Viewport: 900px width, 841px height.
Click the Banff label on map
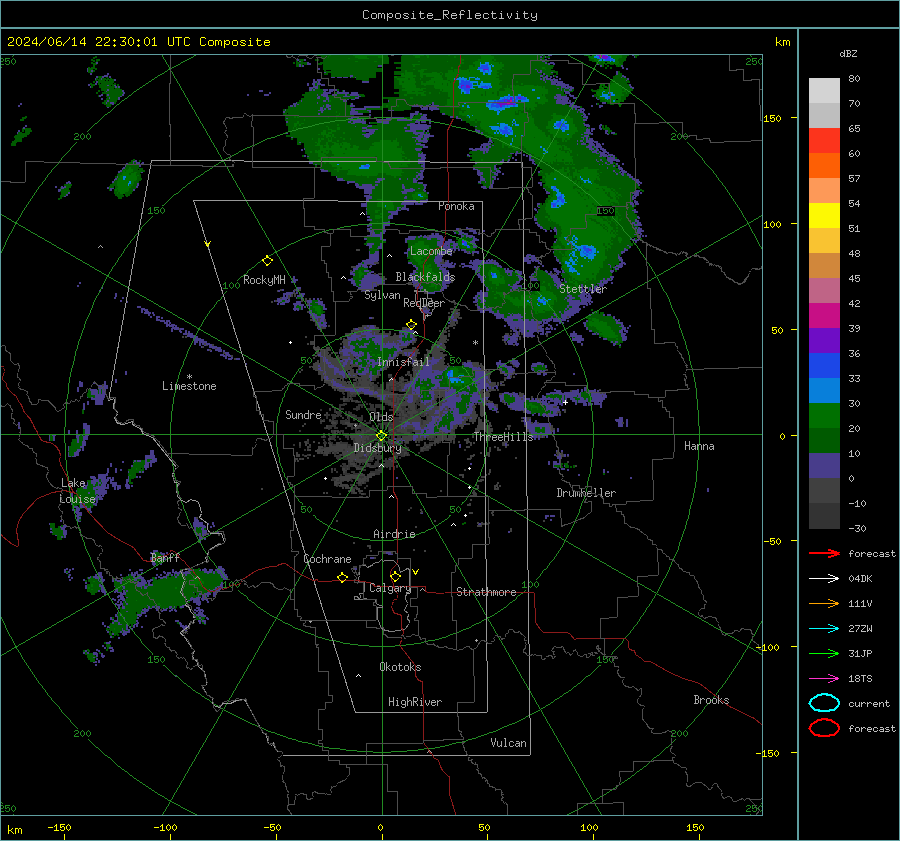click(x=165, y=558)
